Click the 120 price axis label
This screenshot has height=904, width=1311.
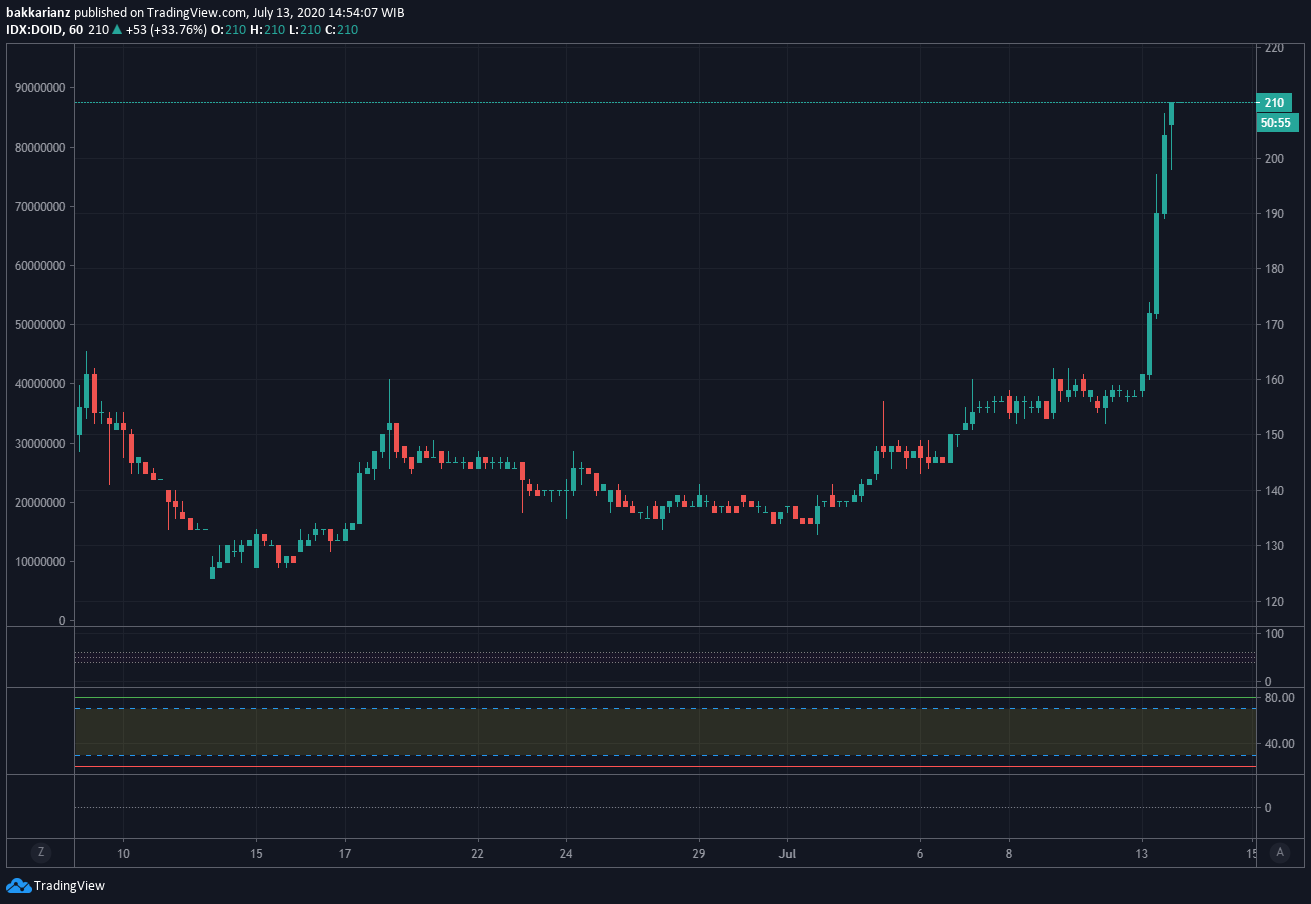click(1274, 602)
